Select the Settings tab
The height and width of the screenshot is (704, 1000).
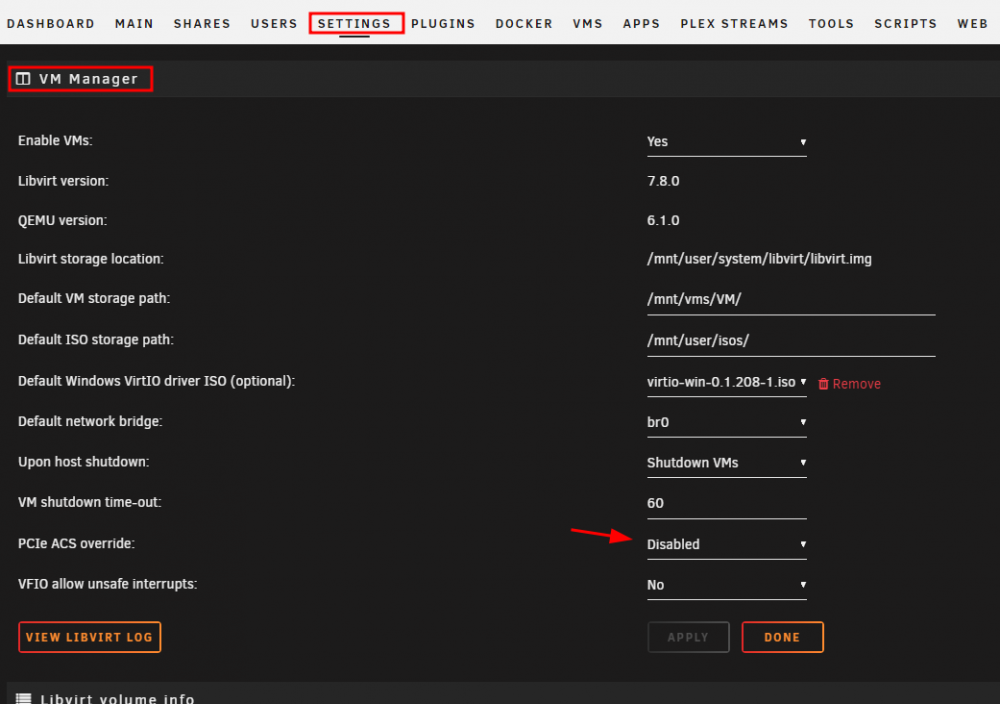(x=354, y=24)
